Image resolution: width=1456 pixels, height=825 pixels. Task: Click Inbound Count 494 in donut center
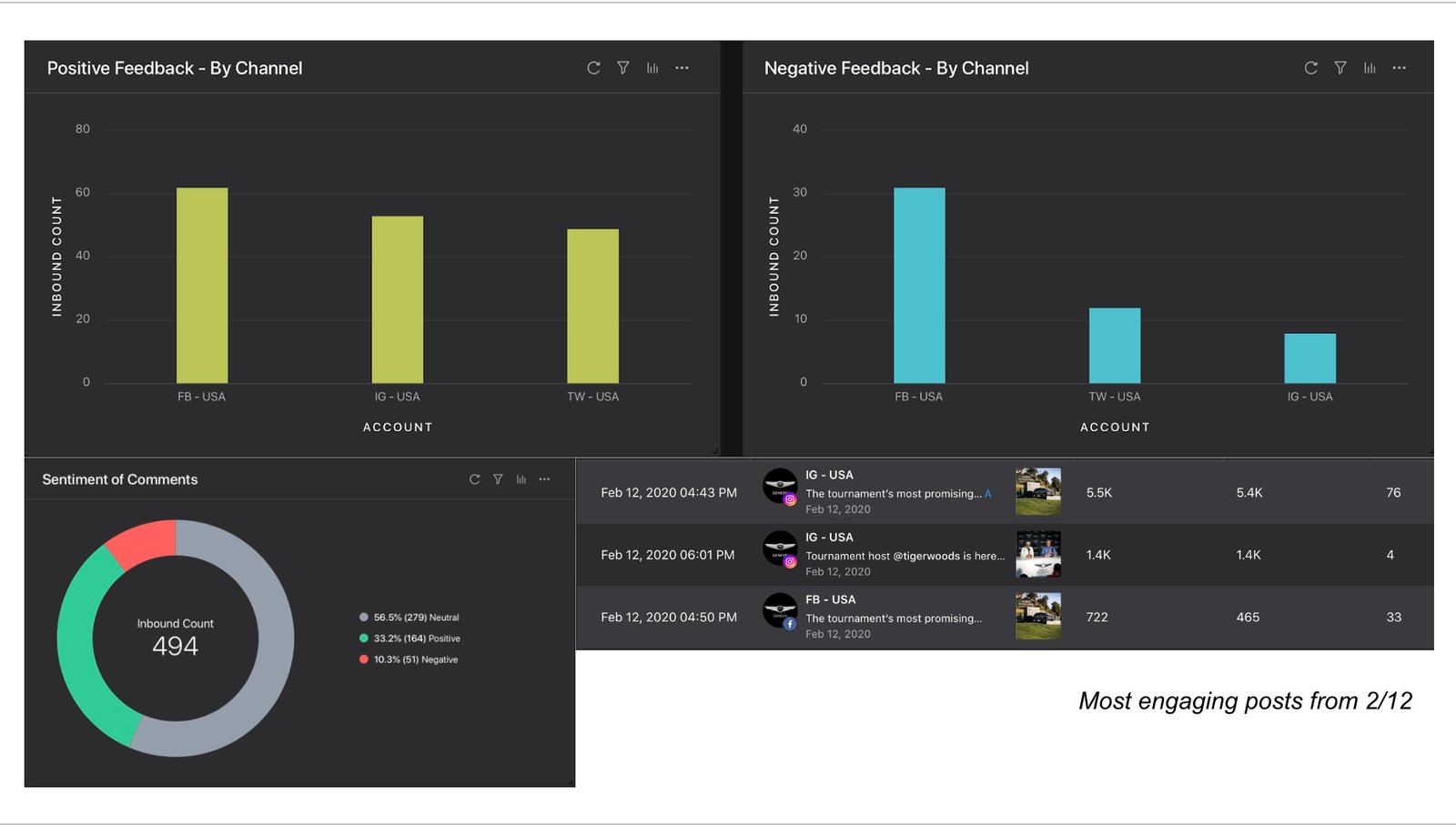[175, 639]
